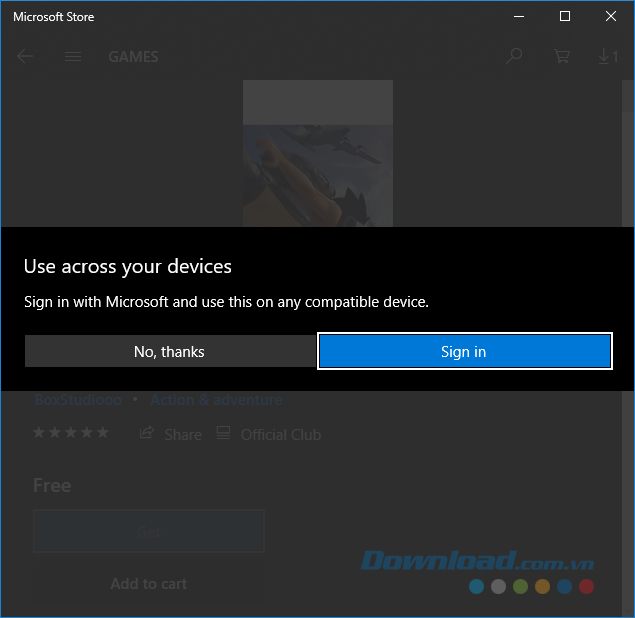Viewport: 635px width, 618px height.
Task: Click the game cover thumbnail
Action: coord(318,153)
